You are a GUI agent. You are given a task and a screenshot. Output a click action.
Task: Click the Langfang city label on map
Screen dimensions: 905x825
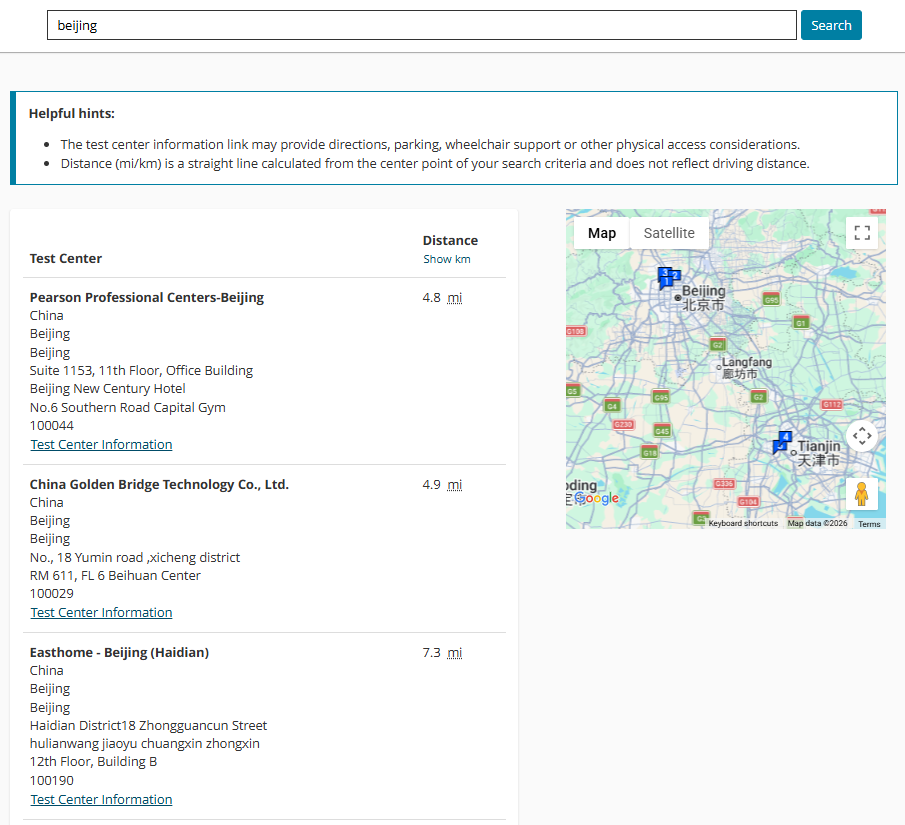pos(747,368)
